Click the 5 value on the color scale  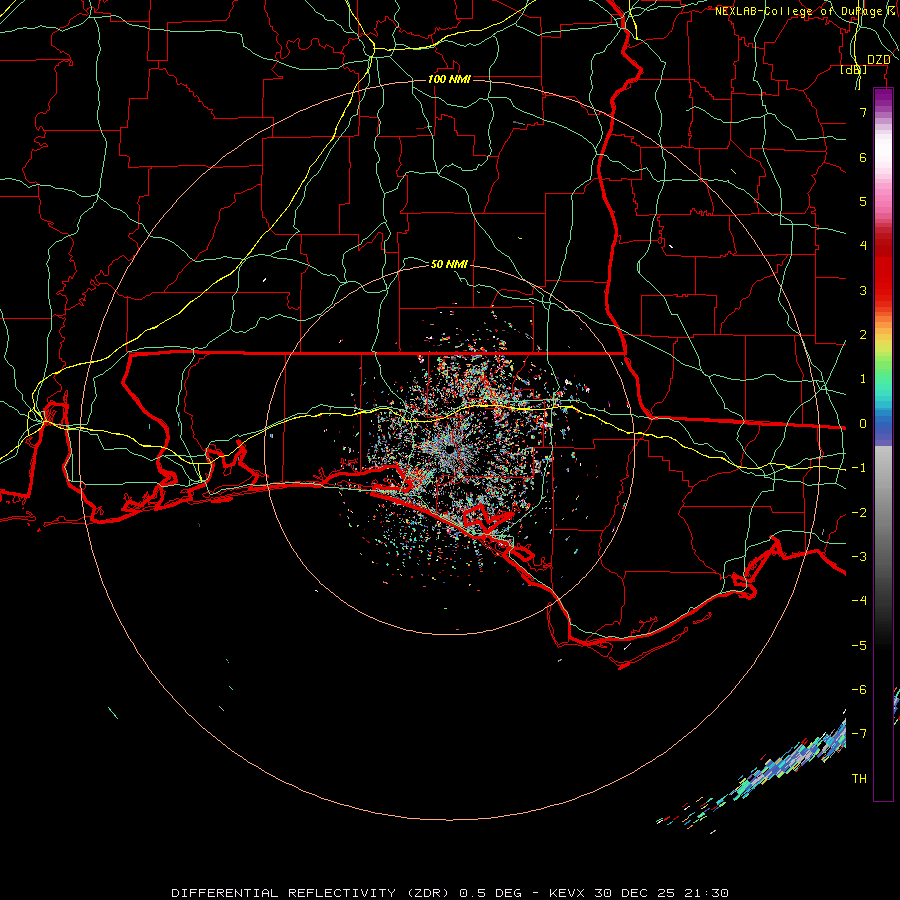click(x=863, y=201)
